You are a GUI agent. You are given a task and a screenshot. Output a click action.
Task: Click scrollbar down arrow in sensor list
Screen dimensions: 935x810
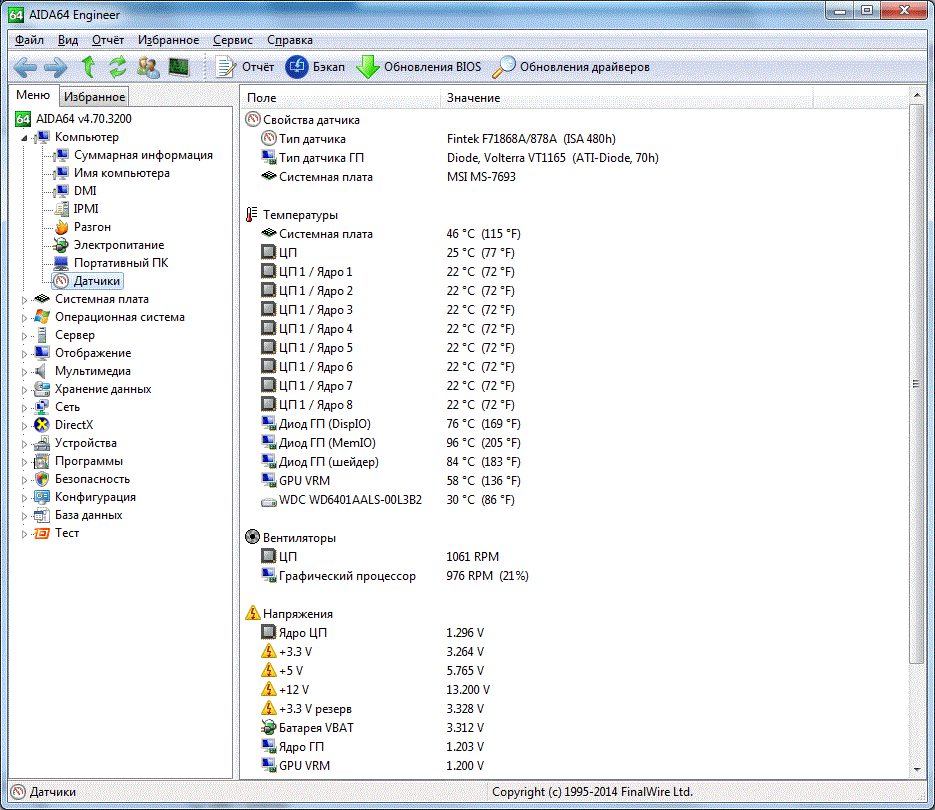[917, 770]
